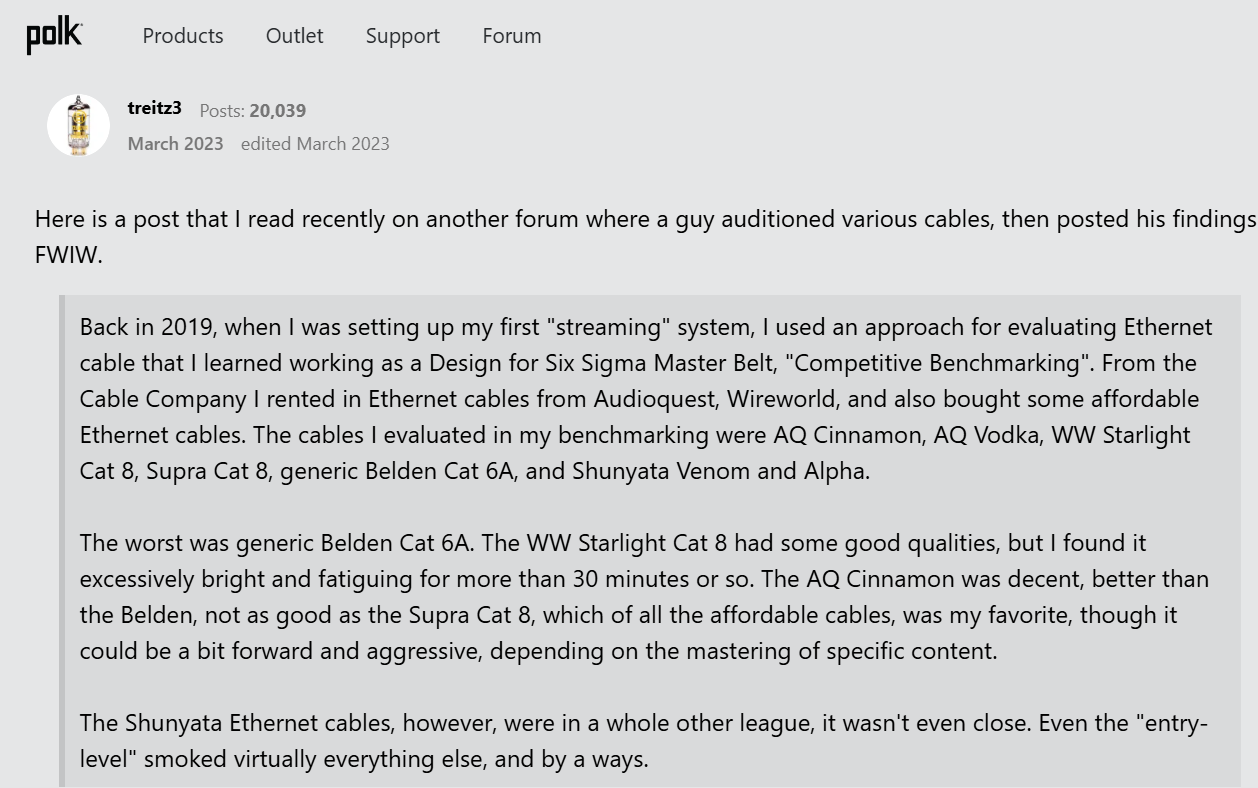
Task: Click the words "Shunyata Venom and Alpha"
Action: [x=720, y=471]
